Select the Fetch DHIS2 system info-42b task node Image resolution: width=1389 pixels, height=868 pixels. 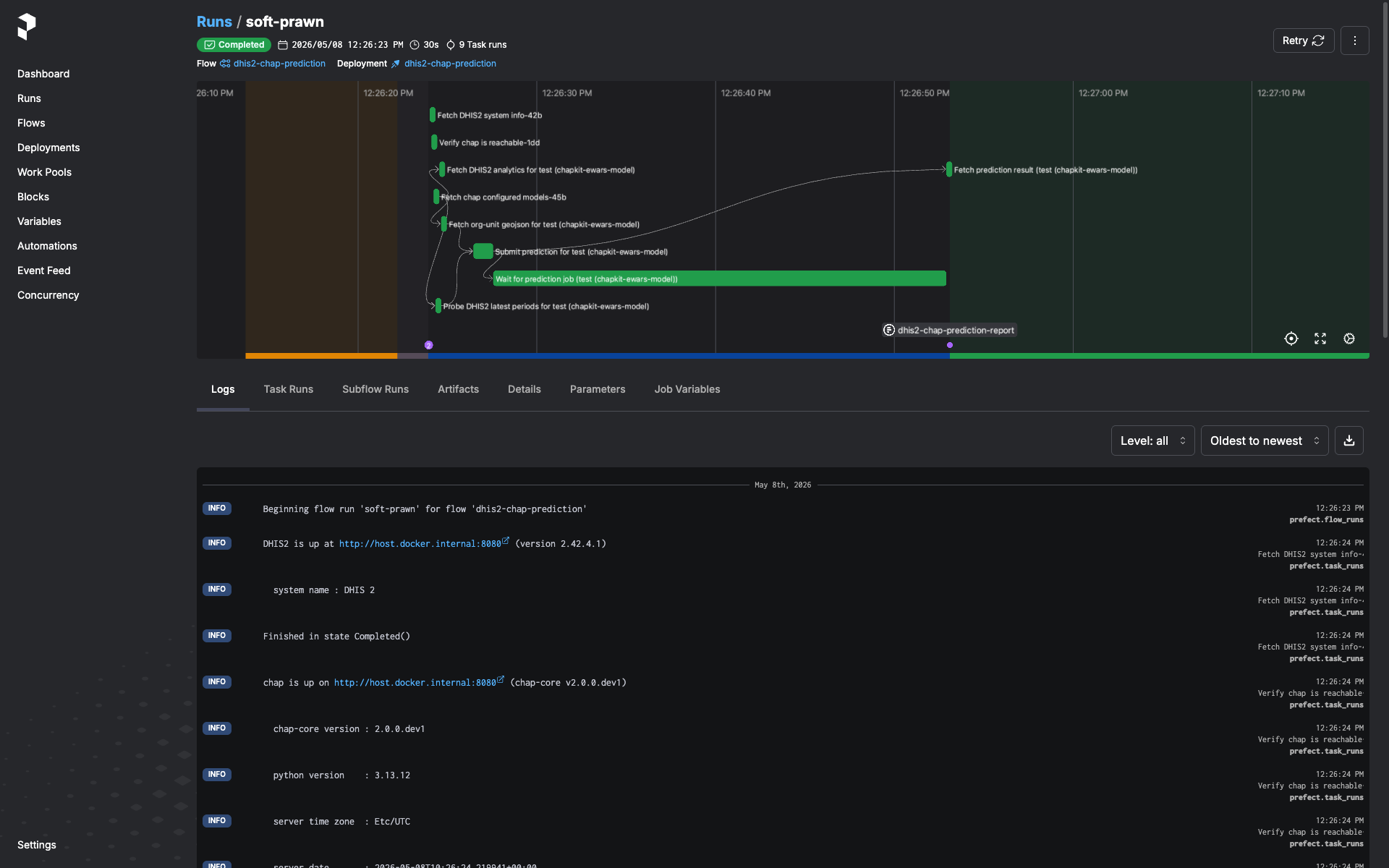(433, 115)
